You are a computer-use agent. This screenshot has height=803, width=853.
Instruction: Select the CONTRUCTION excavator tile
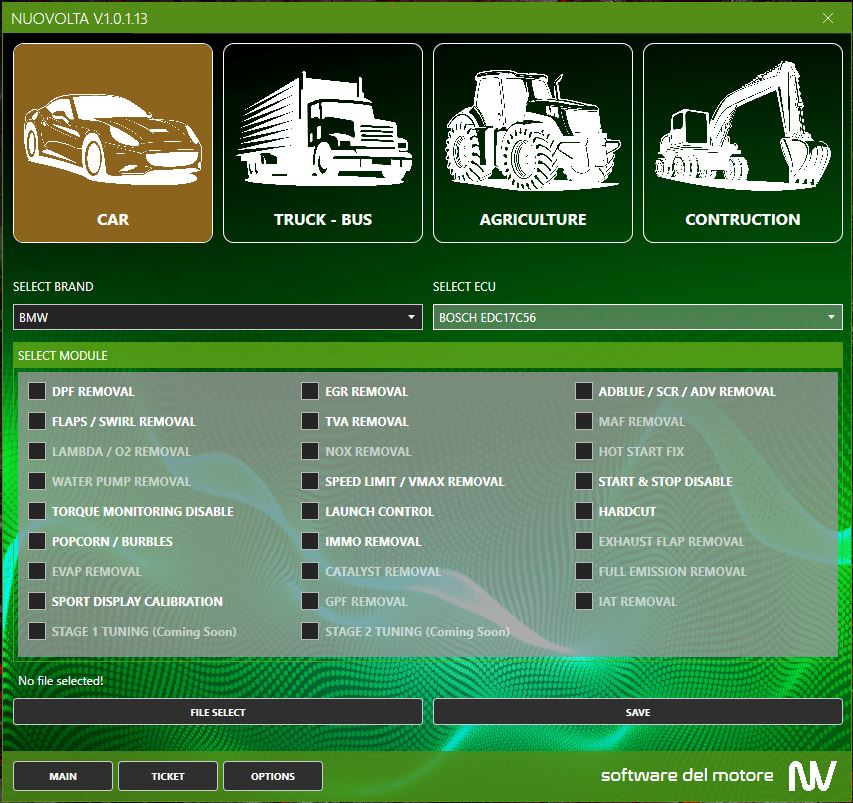pyautogui.click(x=743, y=143)
